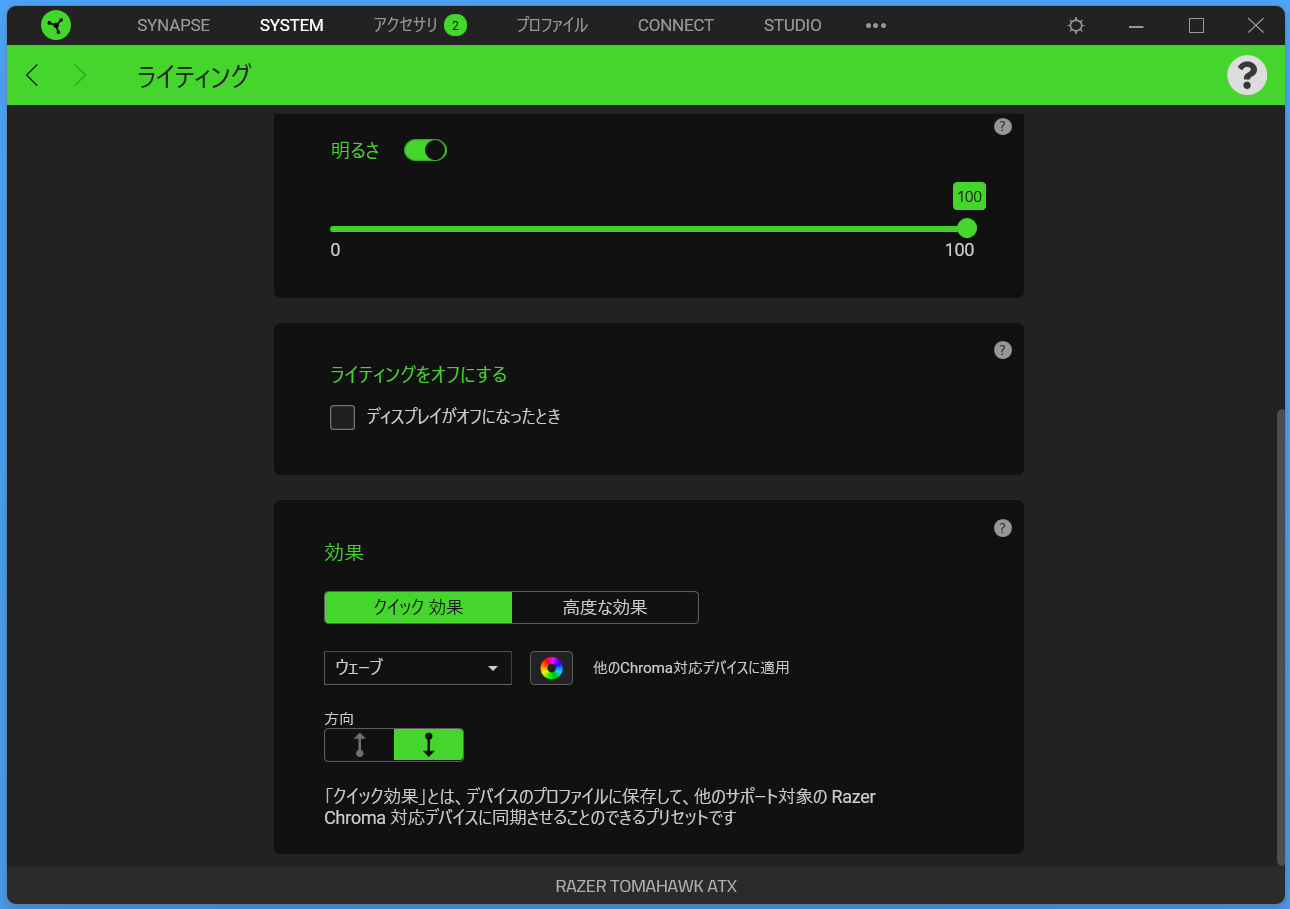The height and width of the screenshot is (909, 1290).
Task: Open the ウェーブ effect dropdown
Action: pyautogui.click(x=418, y=668)
